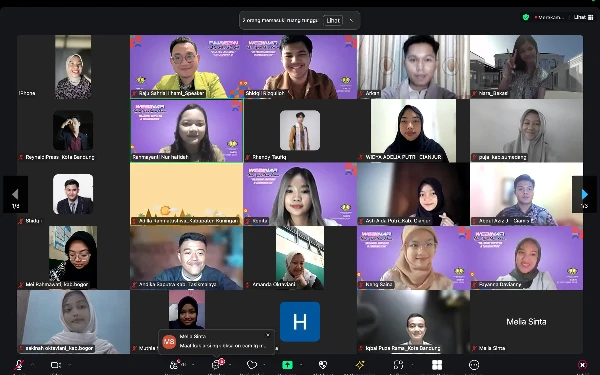The height and width of the screenshot is (375, 600).
Task: Toggle the video camera button
Action: pyautogui.click(x=56, y=365)
